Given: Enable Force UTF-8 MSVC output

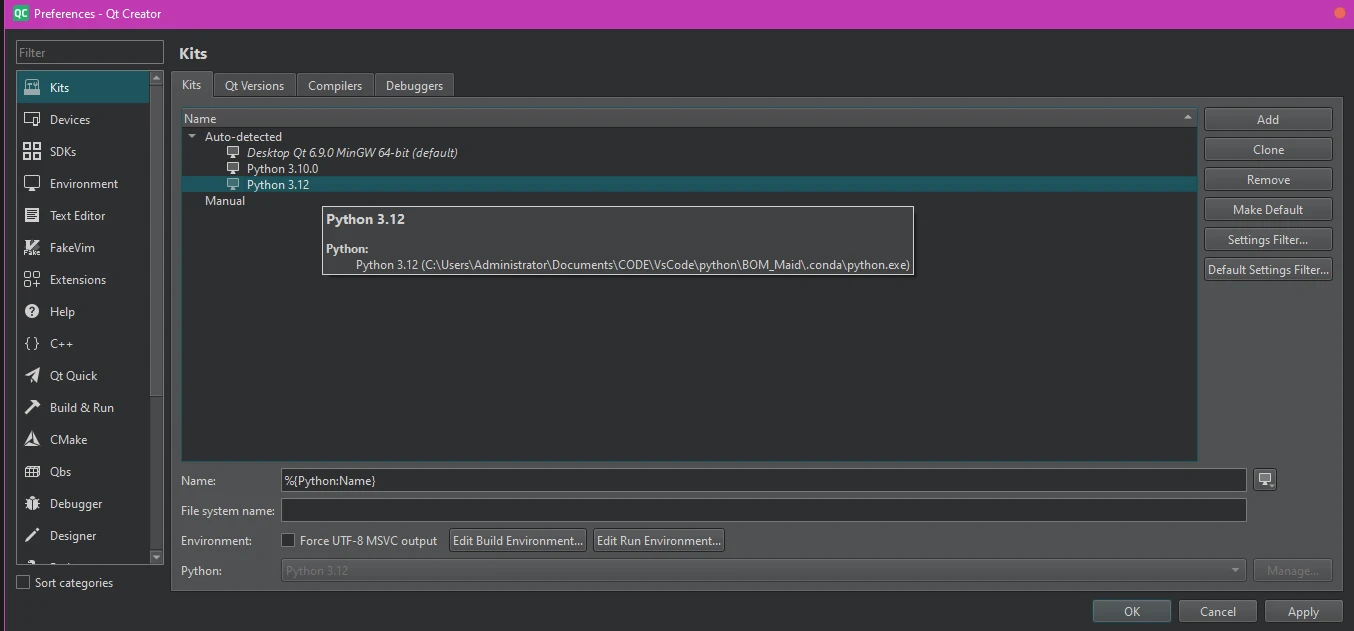Looking at the screenshot, I should 288,540.
